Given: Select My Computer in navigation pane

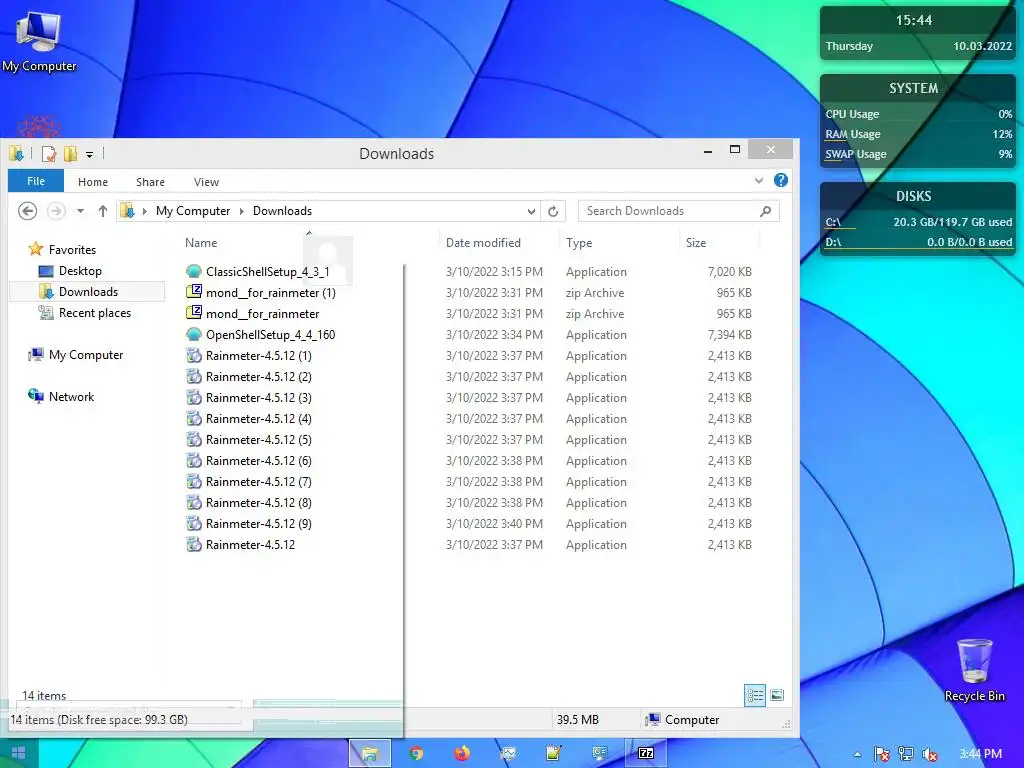Looking at the screenshot, I should pyautogui.click(x=76, y=355).
